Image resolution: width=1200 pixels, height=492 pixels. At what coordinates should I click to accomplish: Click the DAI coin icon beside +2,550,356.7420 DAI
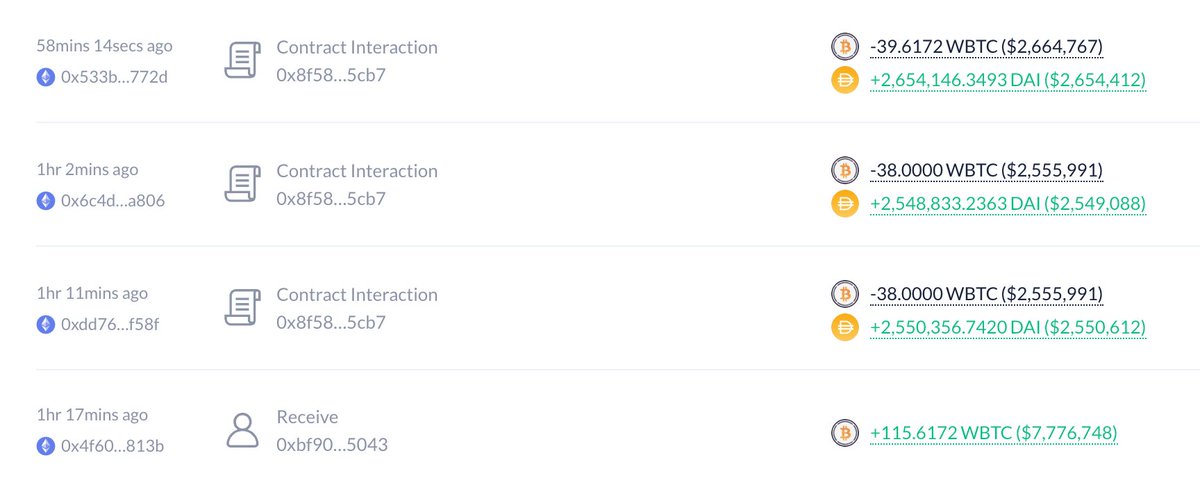click(846, 327)
